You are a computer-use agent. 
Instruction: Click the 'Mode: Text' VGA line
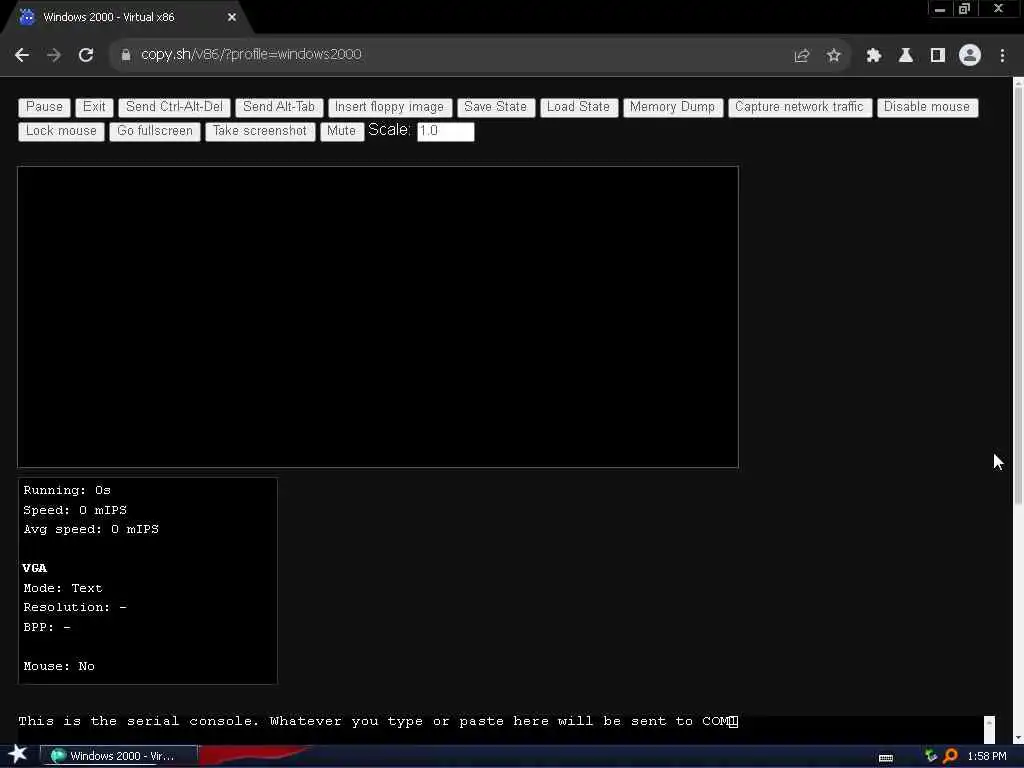pyautogui.click(x=63, y=588)
